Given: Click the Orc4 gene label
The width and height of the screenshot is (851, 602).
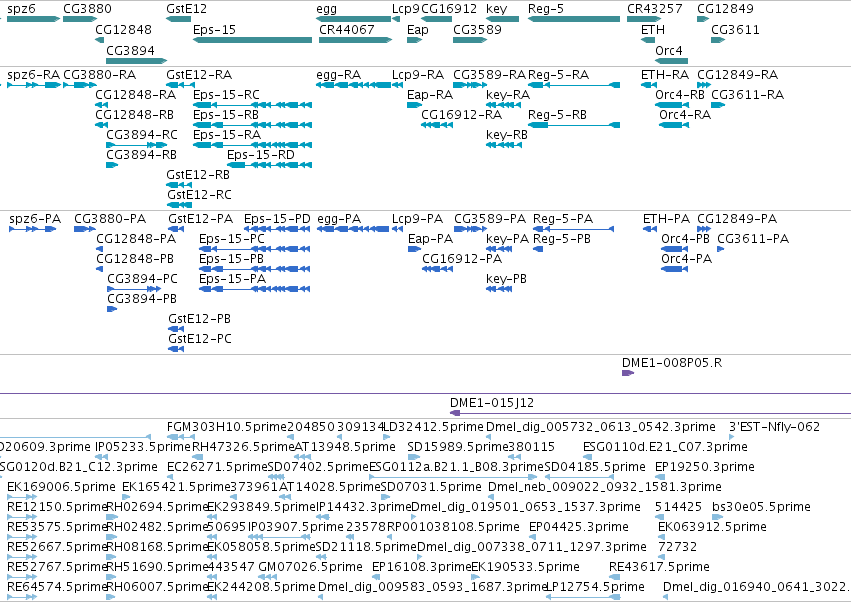Looking at the screenshot, I should pyautogui.click(x=669, y=50).
